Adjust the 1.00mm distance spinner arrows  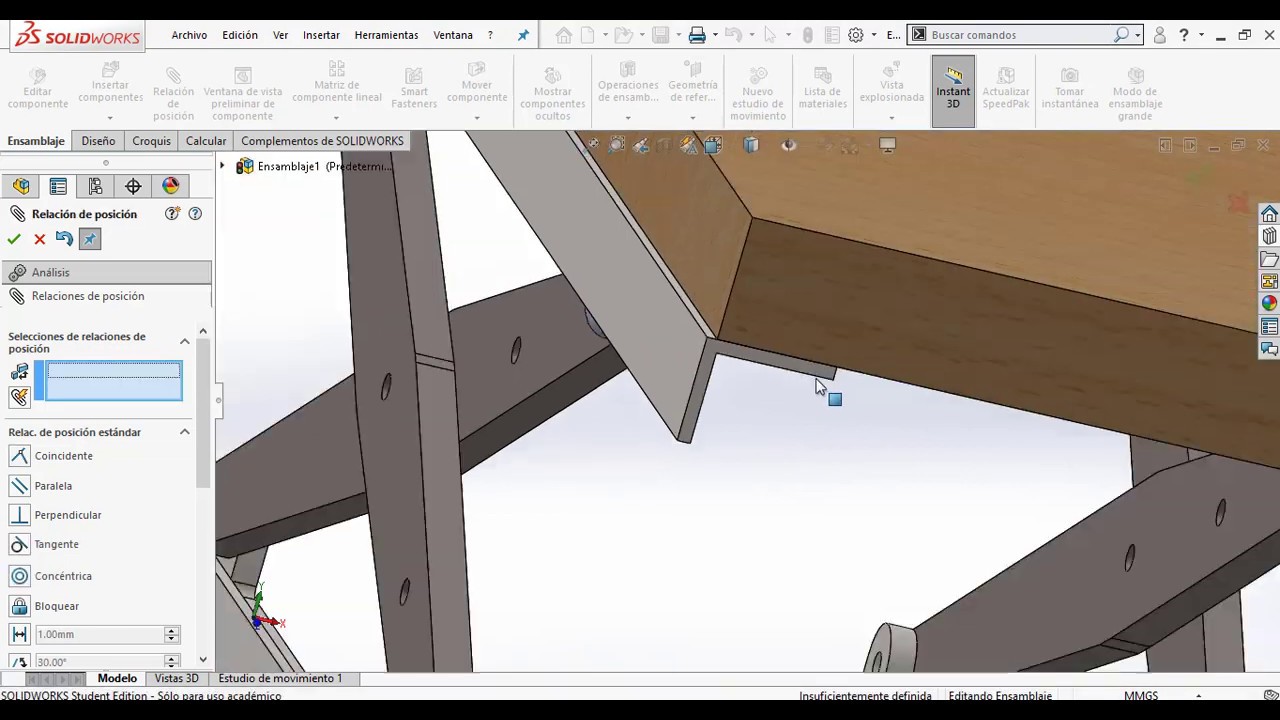172,635
